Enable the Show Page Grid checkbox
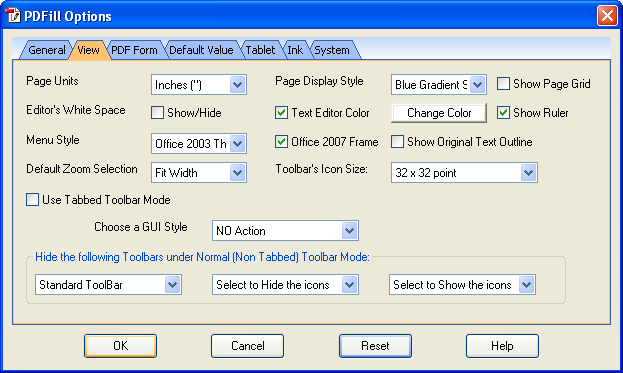This screenshot has height=373, width=623. [x=503, y=84]
